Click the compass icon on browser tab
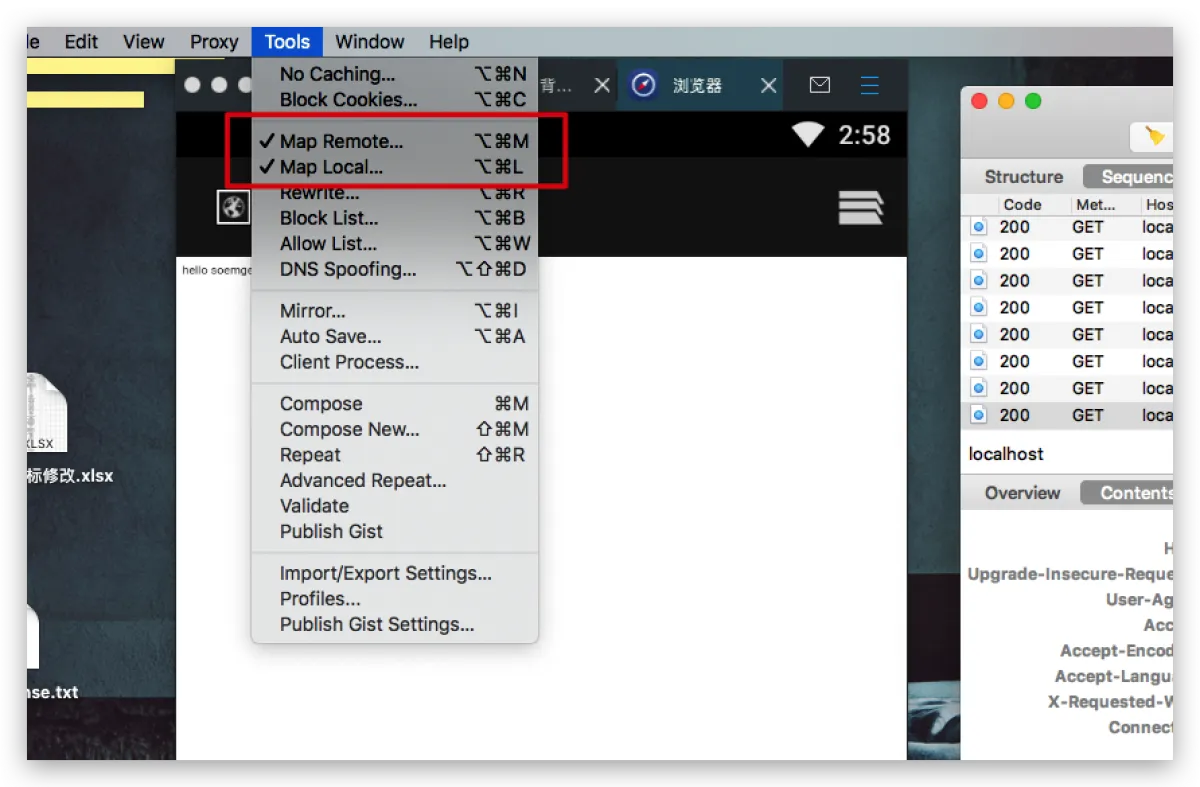The height and width of the screenshot is (787, 1200). coord(644,85)
